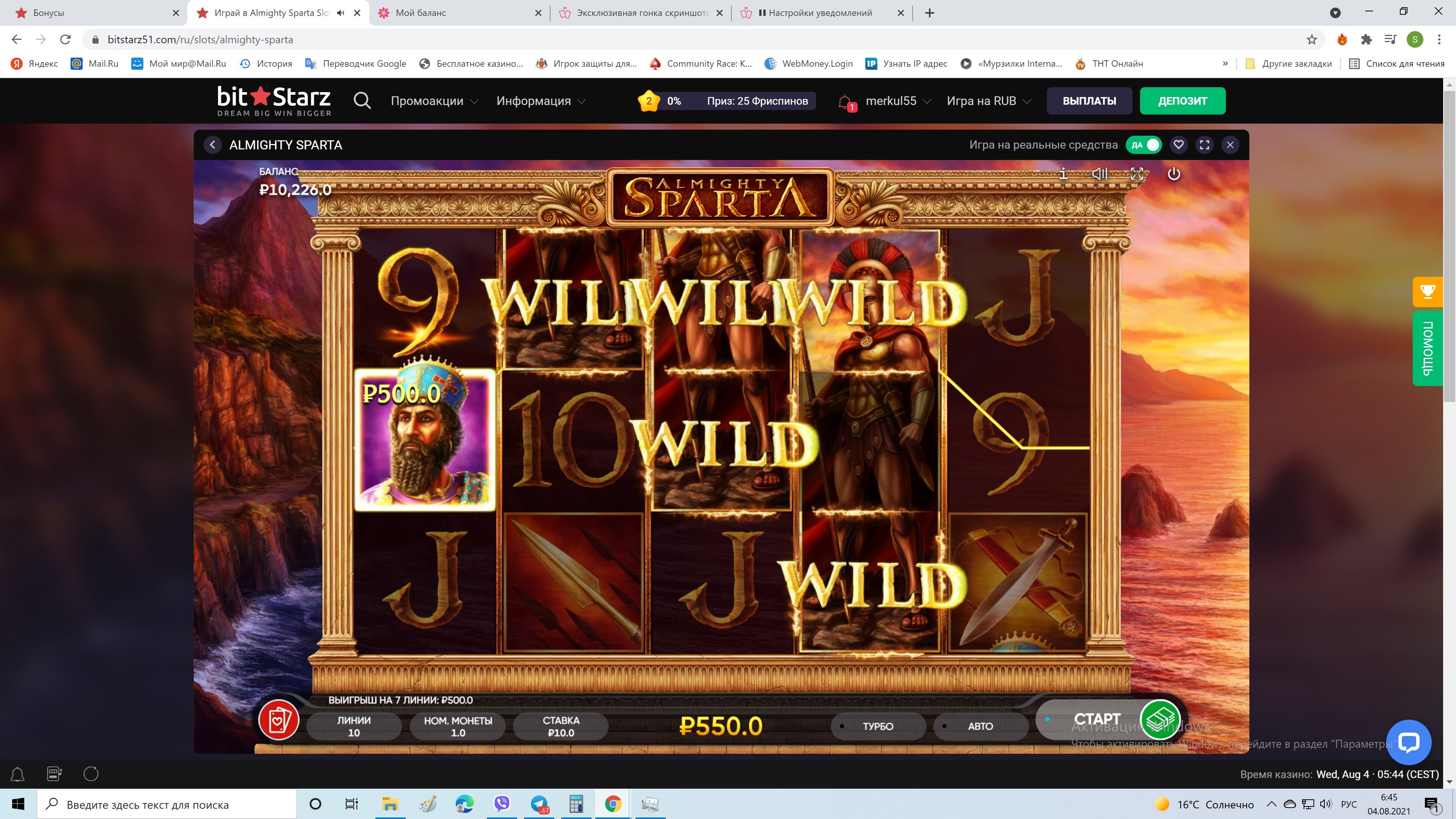Open the orange trophy side tab
The width and height of the screenshot is (1456, 819).
1427,292
